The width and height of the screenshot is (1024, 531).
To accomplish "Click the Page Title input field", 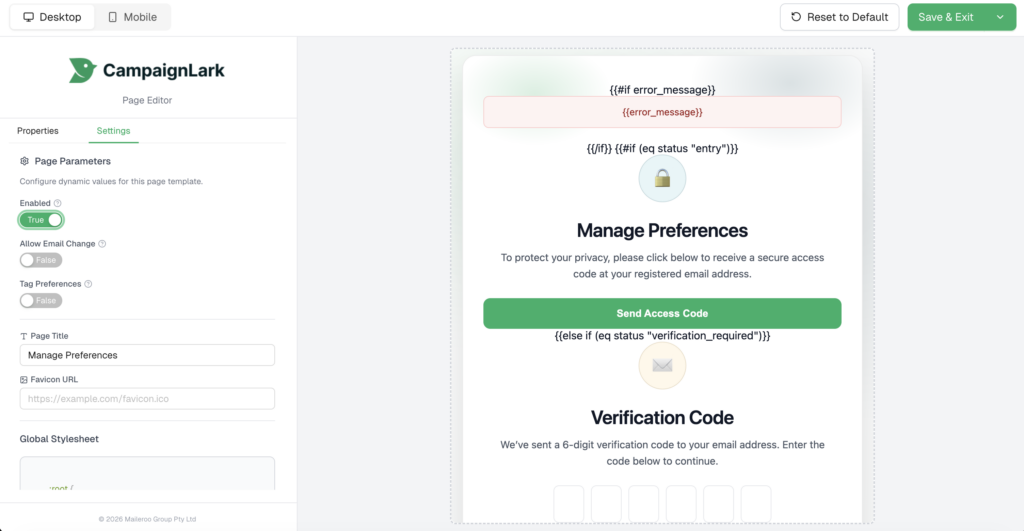I will click(x=147, y=355).
